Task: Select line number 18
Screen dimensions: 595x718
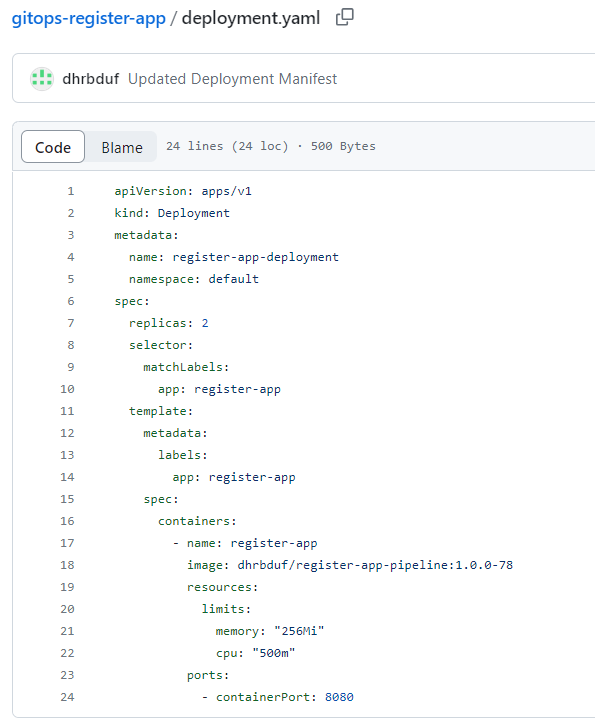Action: point(67,565)
